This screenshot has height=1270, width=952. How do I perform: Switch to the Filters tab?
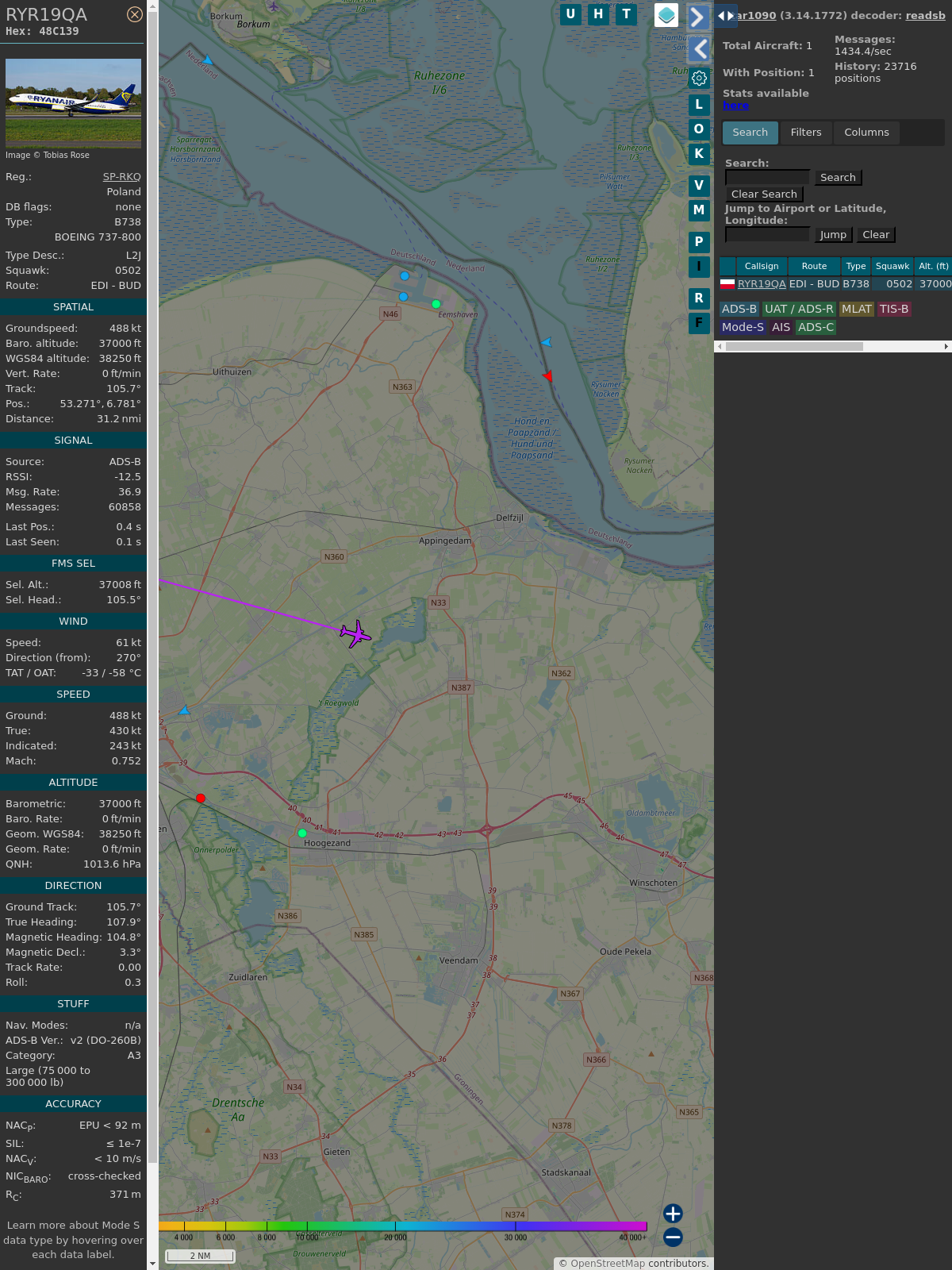[x=805, y=133]
